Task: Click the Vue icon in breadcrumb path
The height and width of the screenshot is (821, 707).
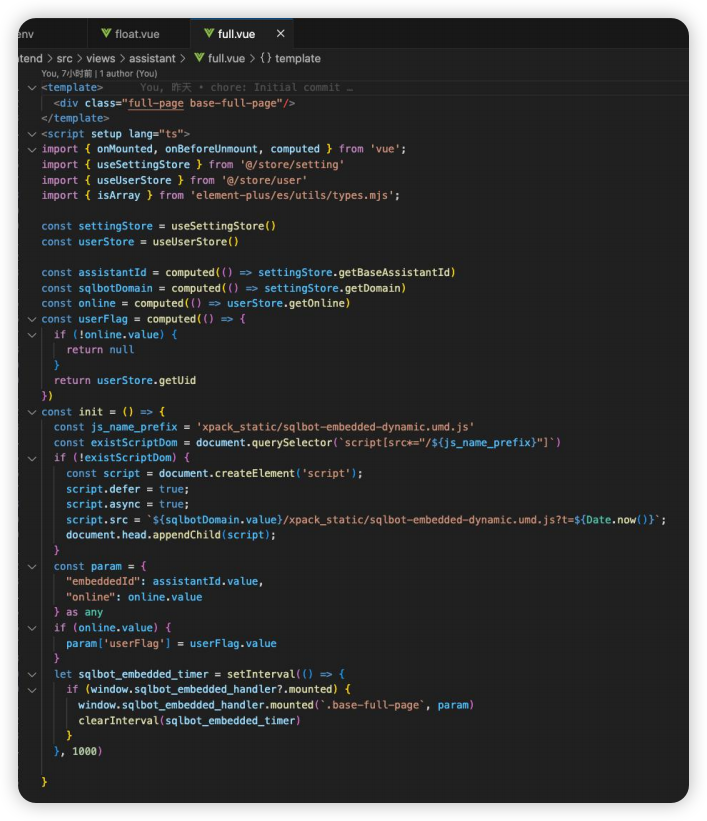Action: [x=199, y=59]
